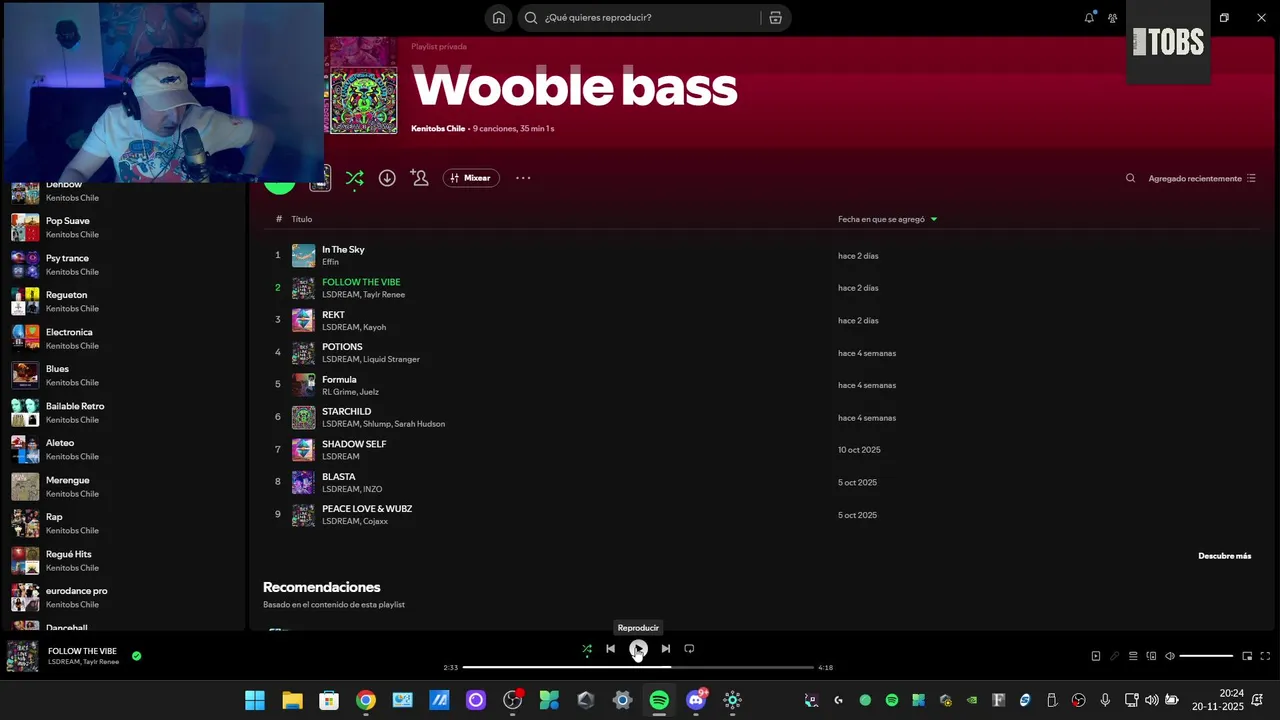Open the three-dots more options menu
Image resolution: width=1280 pixels, height=720 pixels.
coord(523,178)
